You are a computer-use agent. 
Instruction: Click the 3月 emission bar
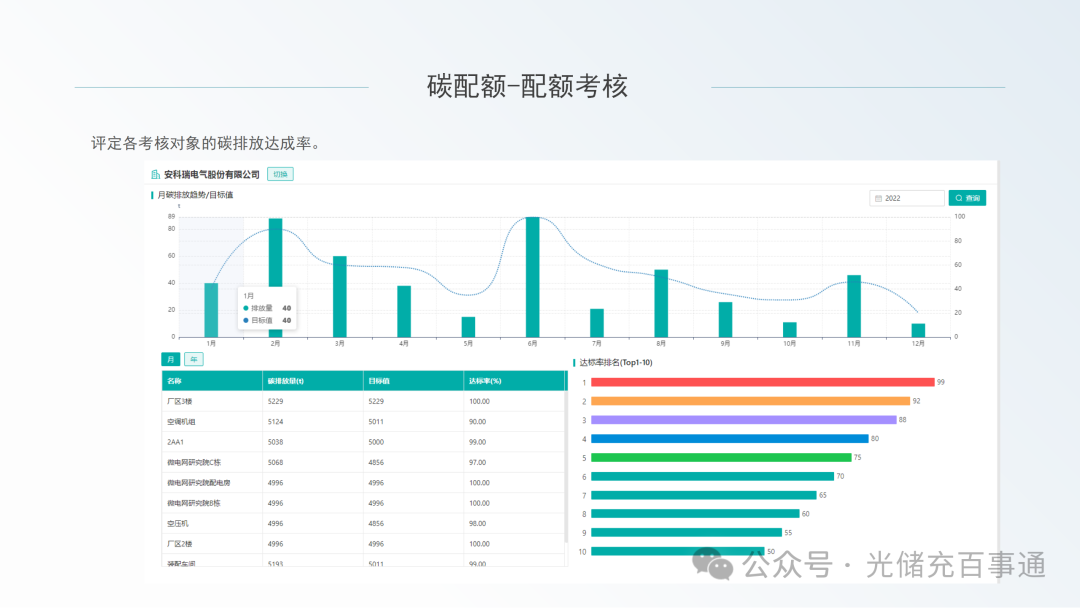[x=340, y=297]
